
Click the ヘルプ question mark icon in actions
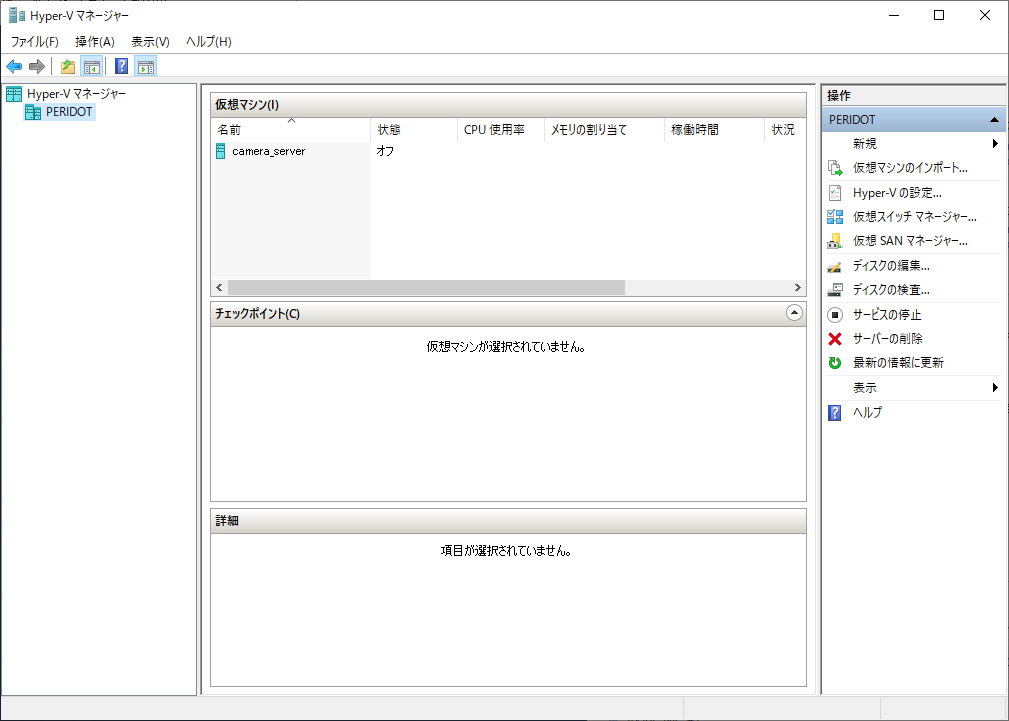835,413
